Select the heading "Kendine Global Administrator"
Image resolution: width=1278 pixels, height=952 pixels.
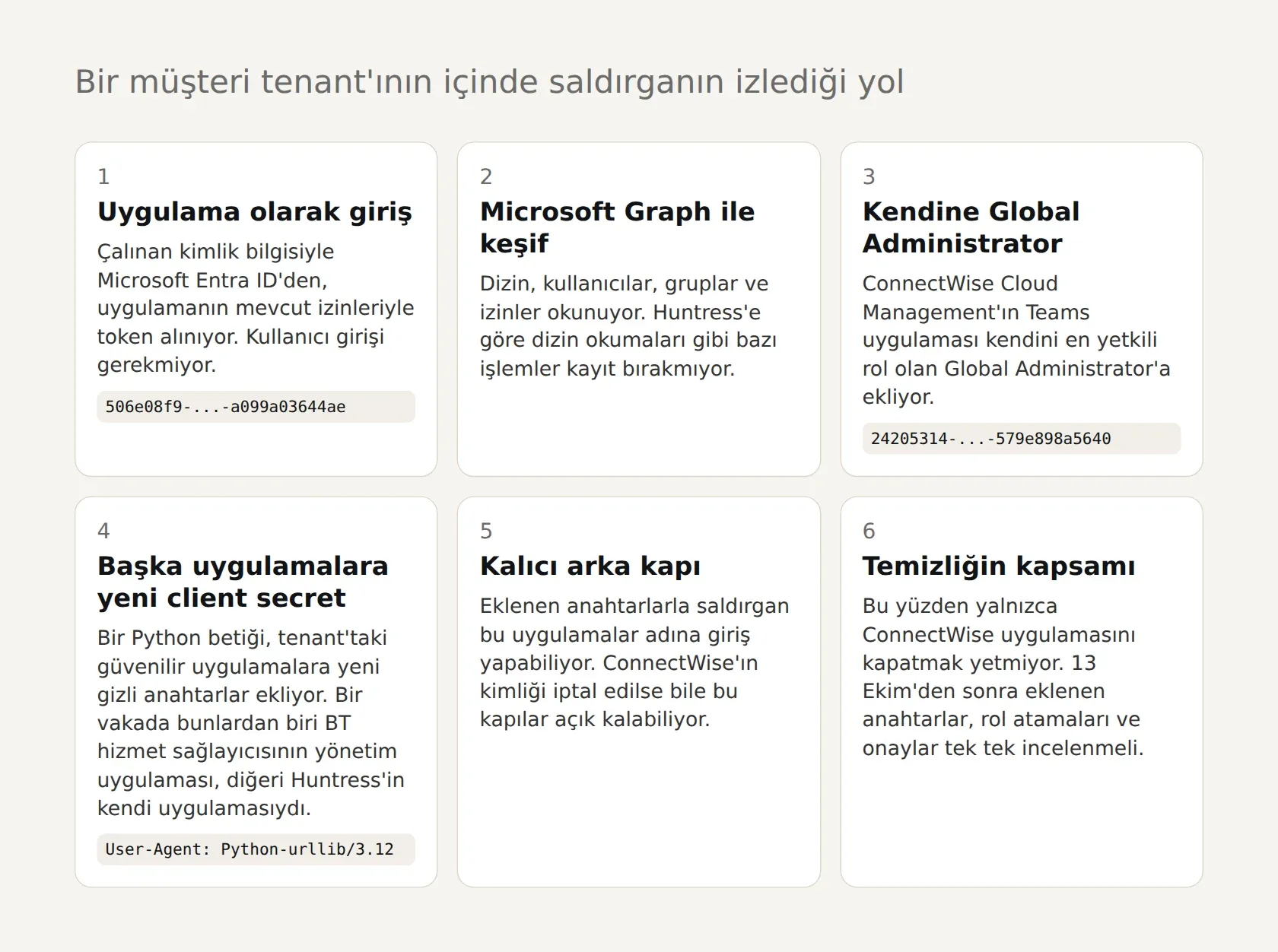pos(971,227)
